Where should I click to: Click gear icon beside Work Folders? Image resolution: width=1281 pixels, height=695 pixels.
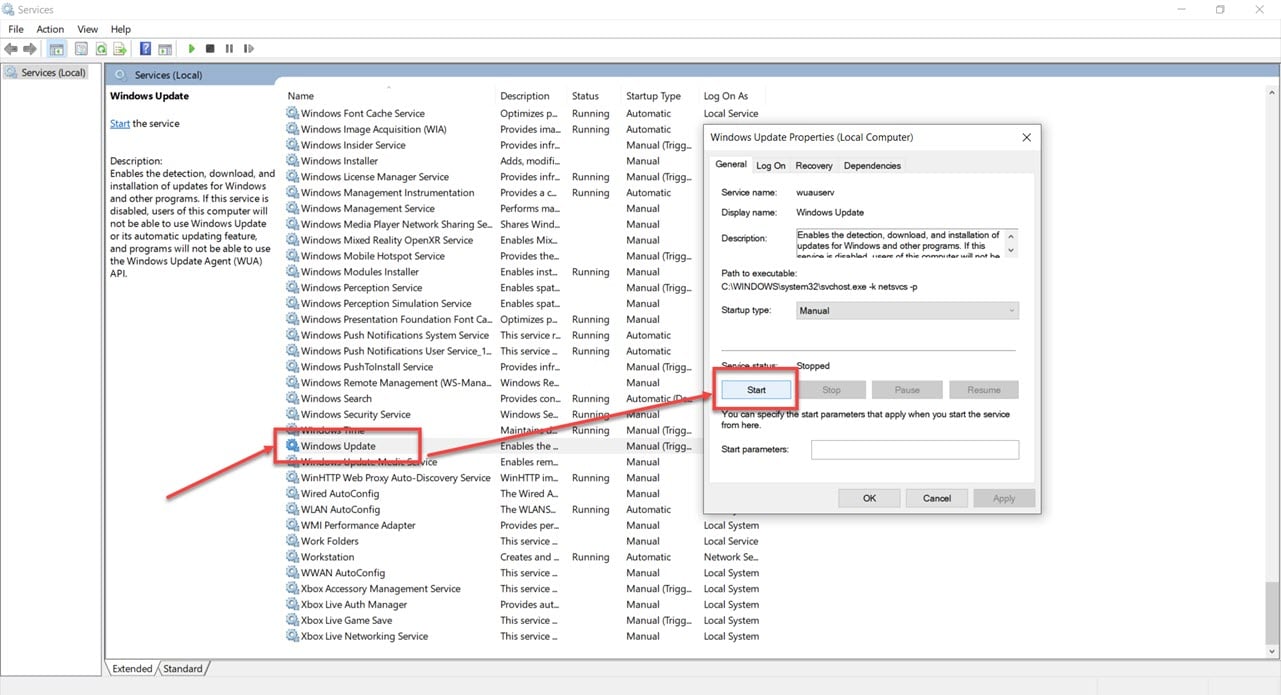click(x=293, y=541)
